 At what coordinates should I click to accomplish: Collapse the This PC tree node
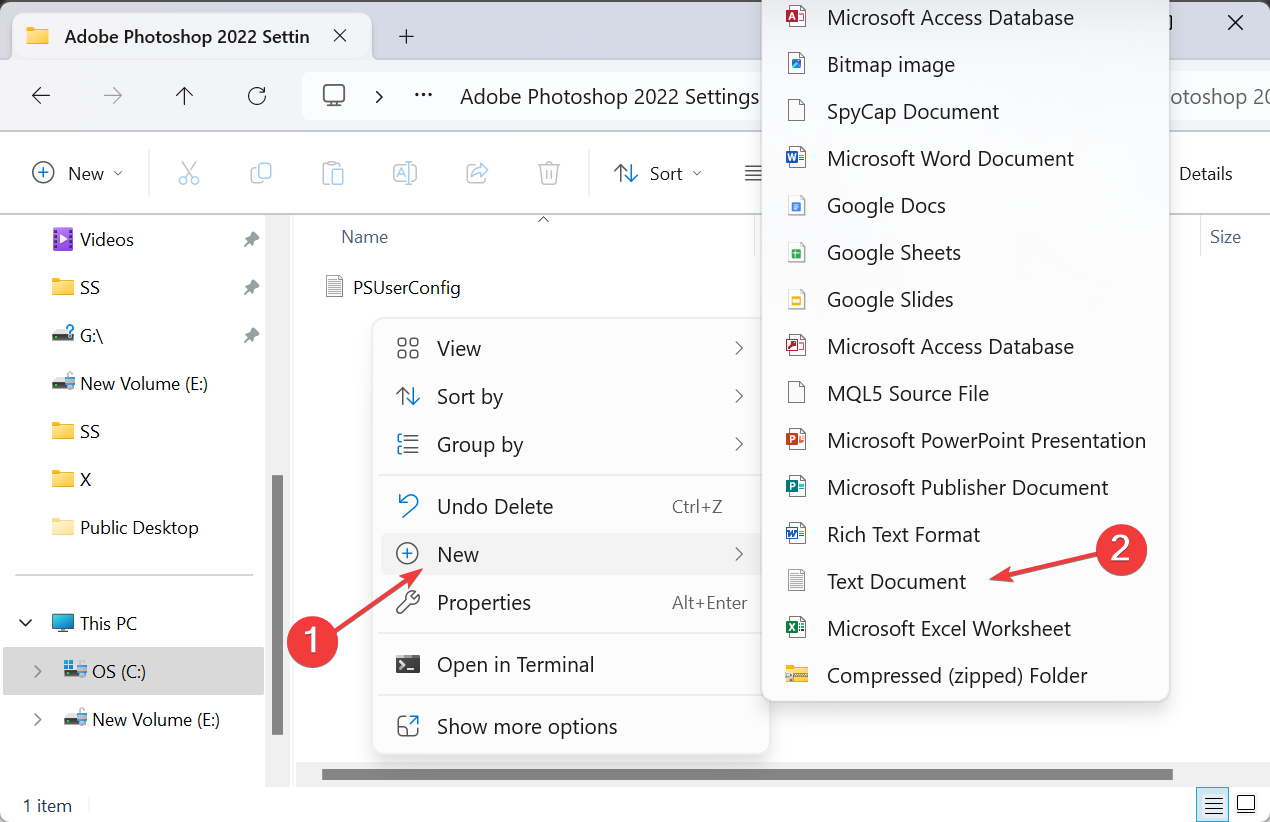pyautogui.click(x=26, y=623)
